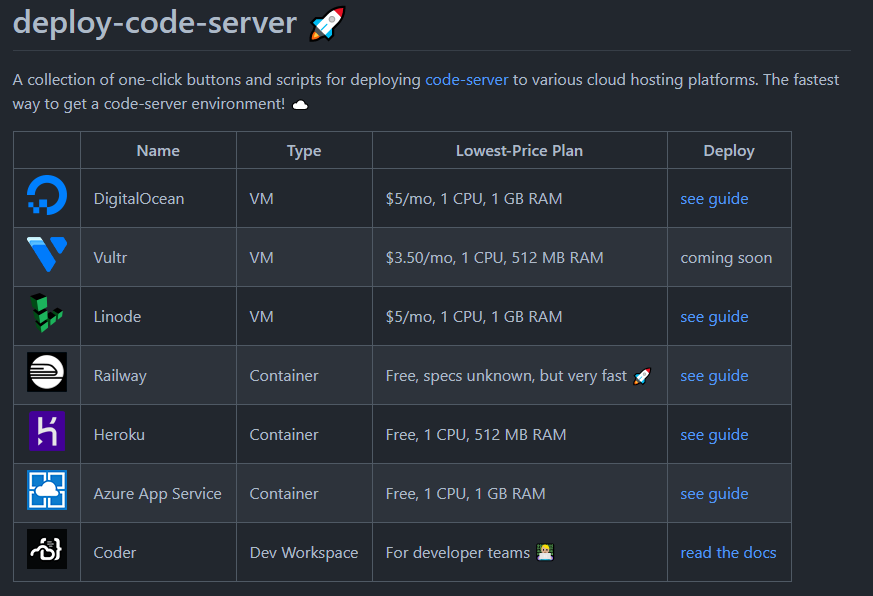873x596 pixels.
Task: Open the Coder 'read the docs' link
Action: point(728,553)
